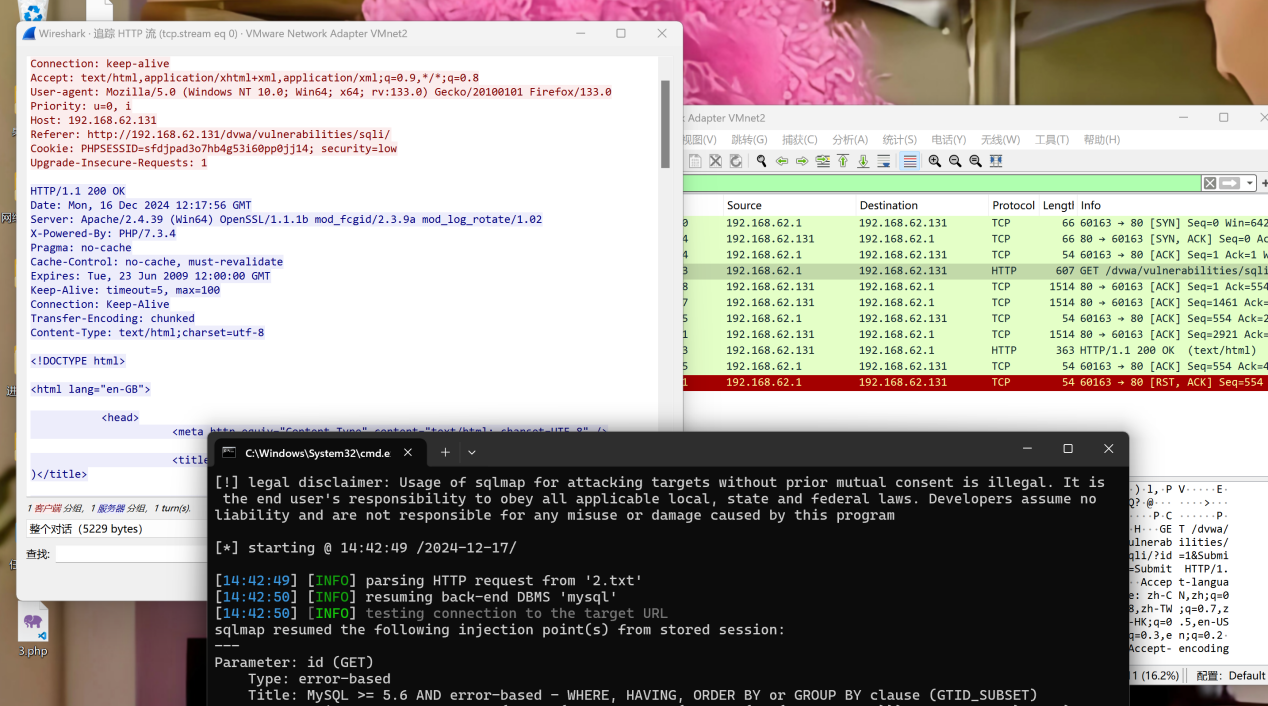The image size is (1268, 706).
Task: Open the 捕获(C) menu
Action: tap(799, 140)
